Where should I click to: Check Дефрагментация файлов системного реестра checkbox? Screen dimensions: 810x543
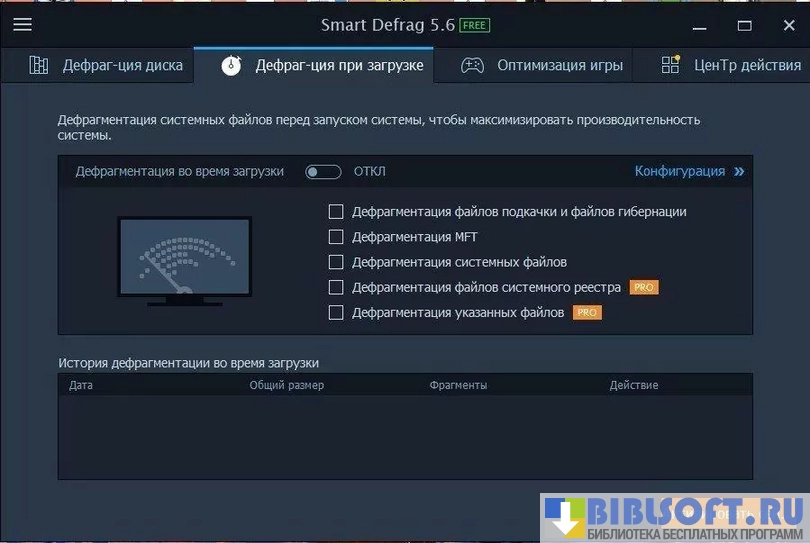point(336,287)
